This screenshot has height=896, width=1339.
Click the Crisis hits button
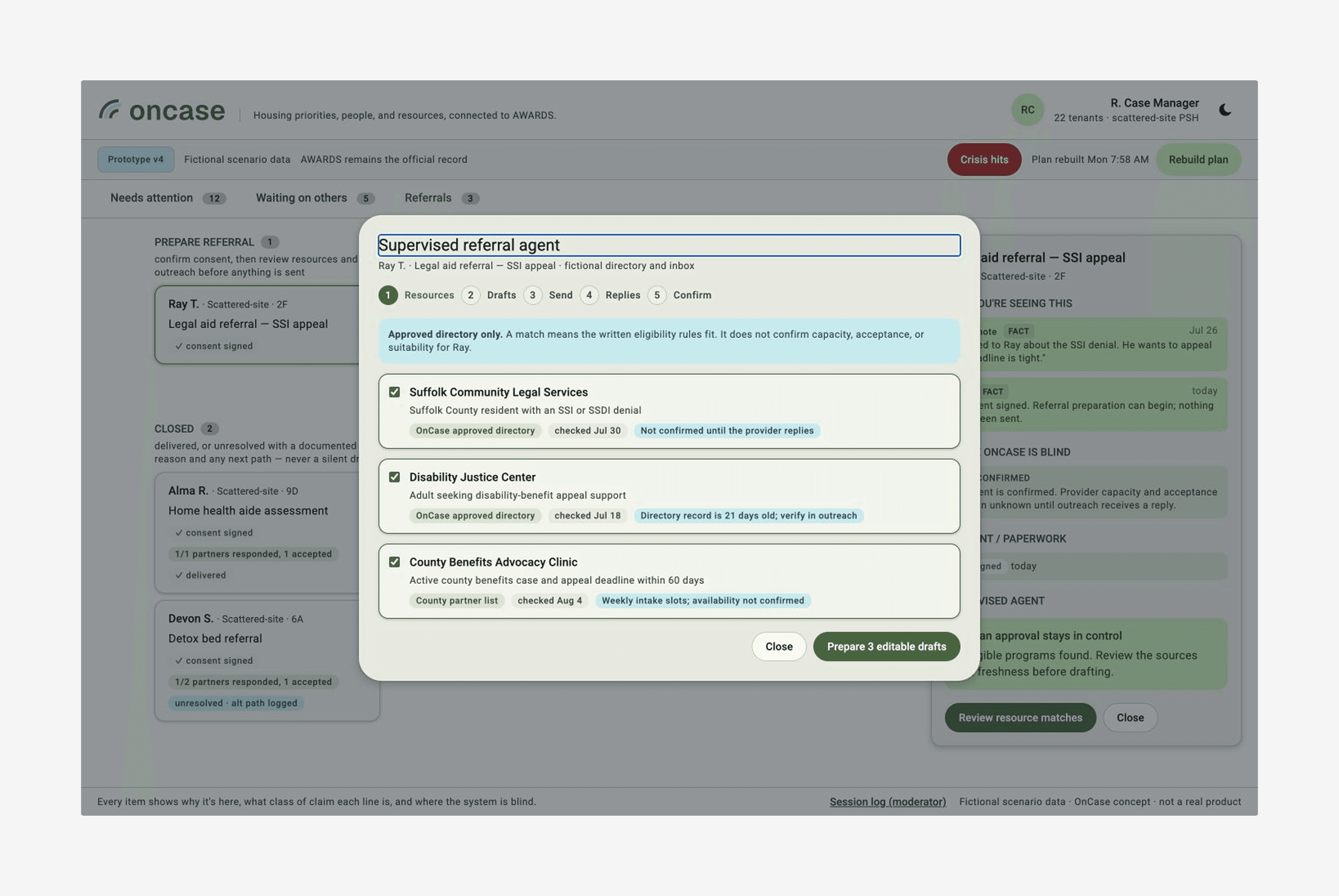click(x=984, y=159)
